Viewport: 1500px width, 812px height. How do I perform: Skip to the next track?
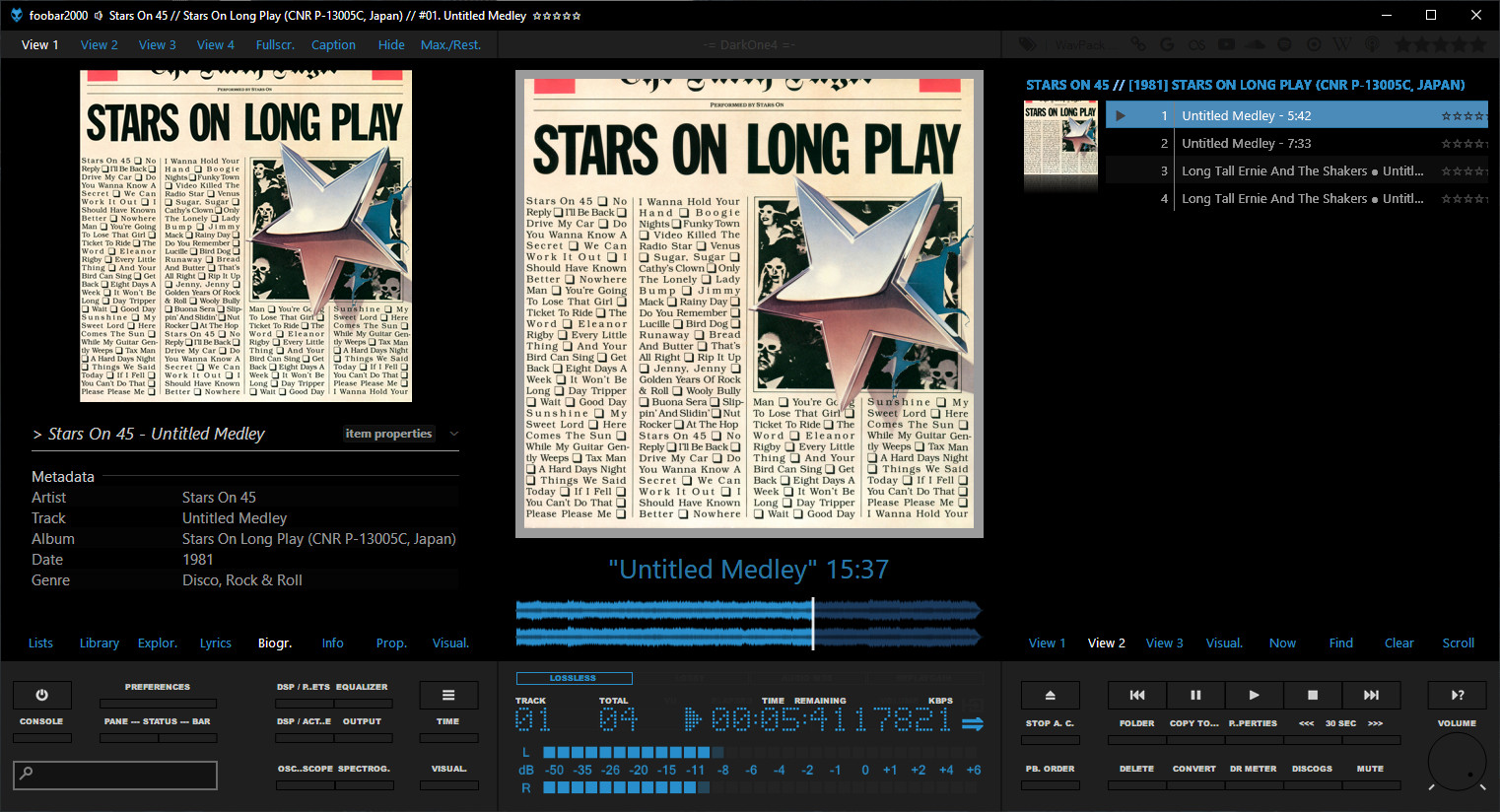(1371, 695)
